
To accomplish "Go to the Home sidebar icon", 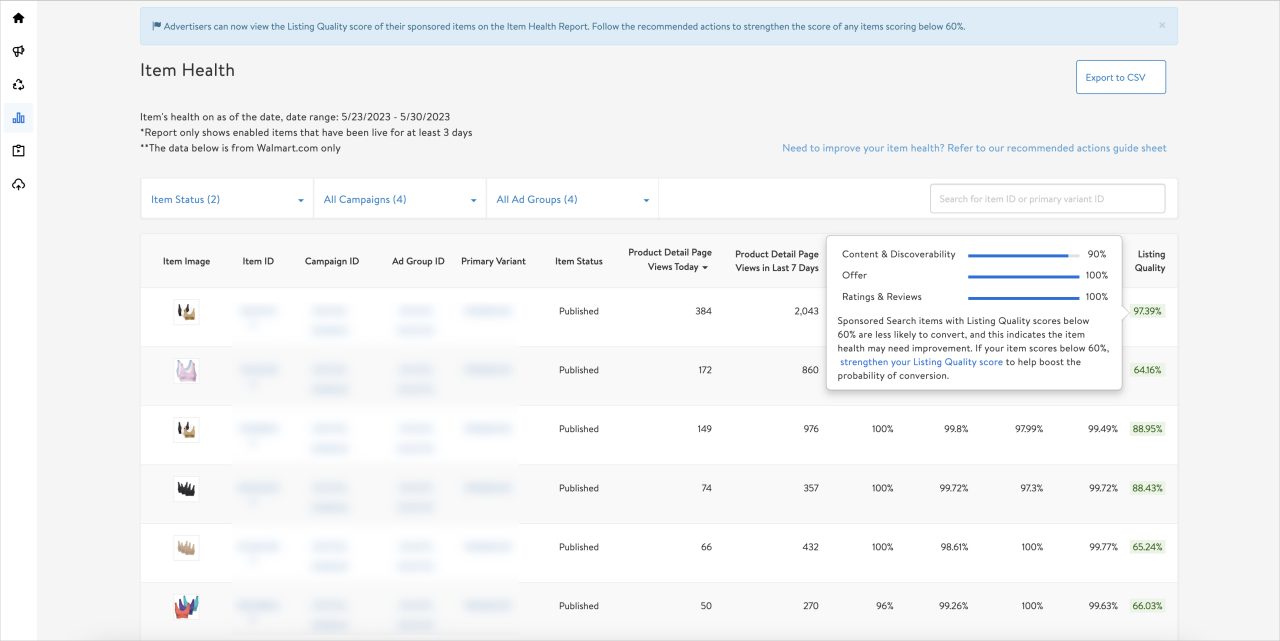I will [x=18, y=18].
